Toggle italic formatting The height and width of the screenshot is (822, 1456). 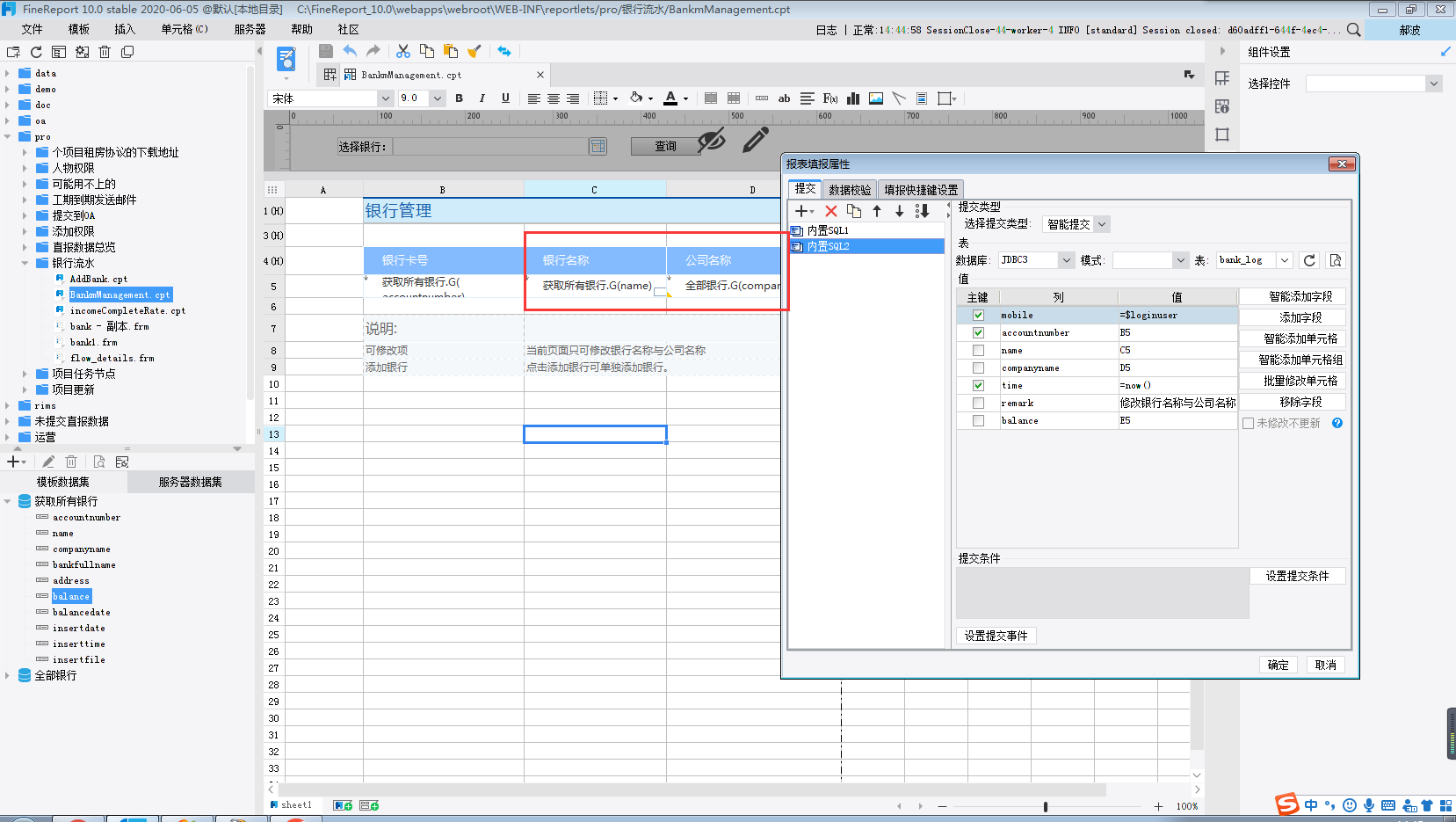click(482, 98)
